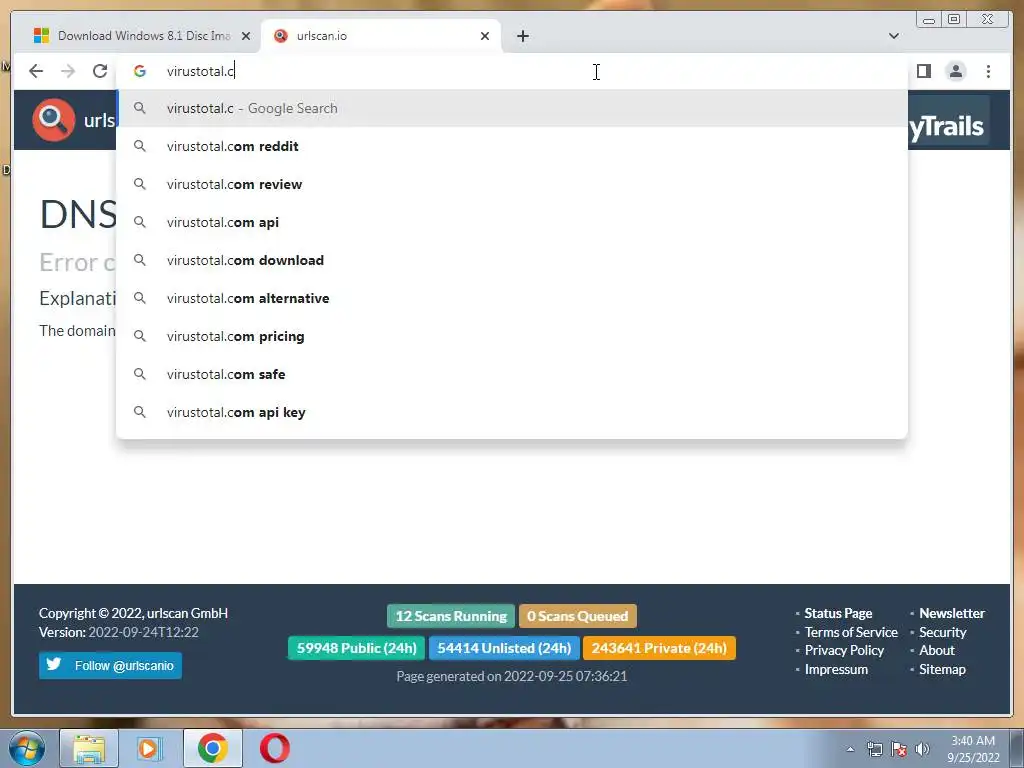Click the 243641 Private (24h) badge
This screenshot has width=1024, height=768.
coord(659,648)
